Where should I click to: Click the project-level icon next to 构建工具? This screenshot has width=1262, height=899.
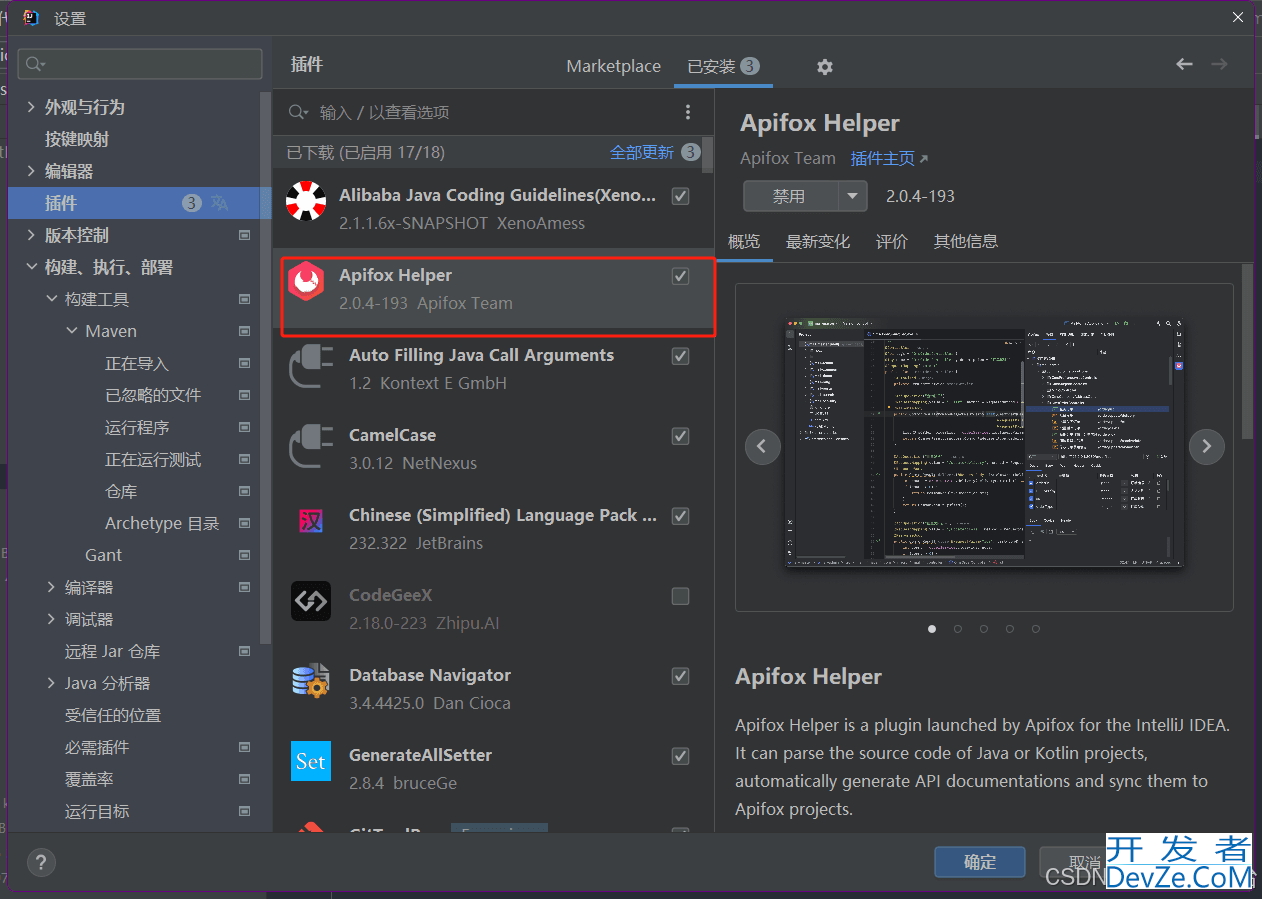point(245,299)
